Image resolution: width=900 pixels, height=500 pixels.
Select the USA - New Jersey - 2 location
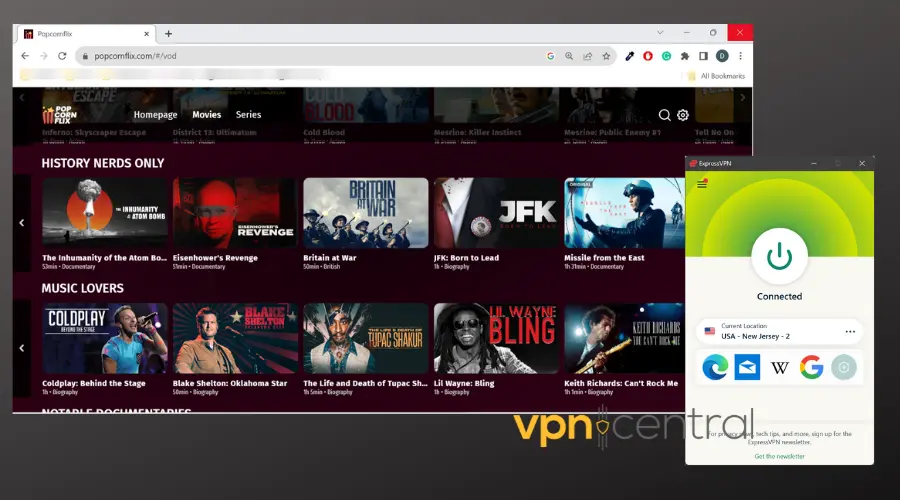click(x=779, y=331)
